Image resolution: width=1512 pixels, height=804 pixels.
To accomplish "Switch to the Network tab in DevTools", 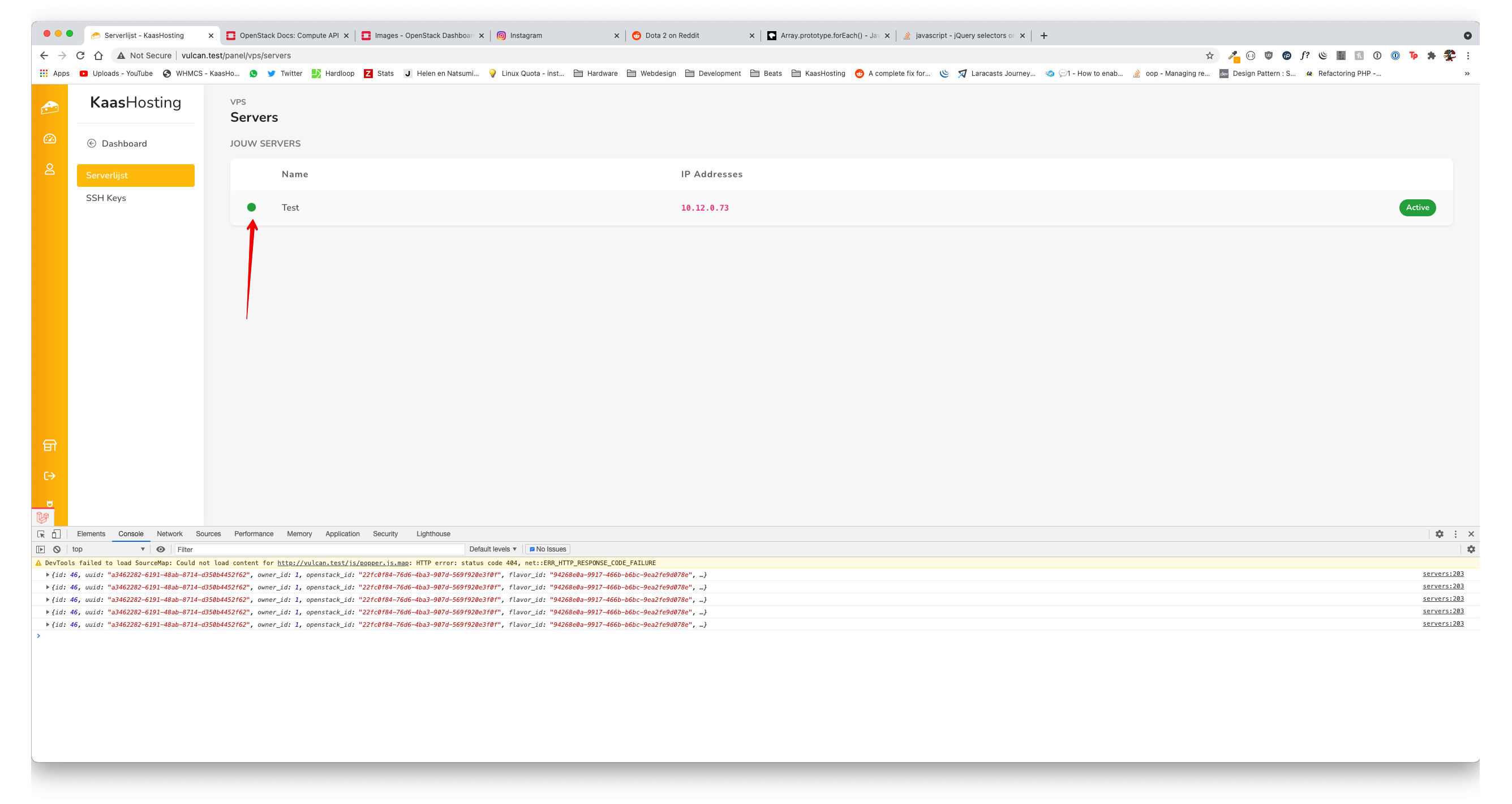I will click(170, 534).
